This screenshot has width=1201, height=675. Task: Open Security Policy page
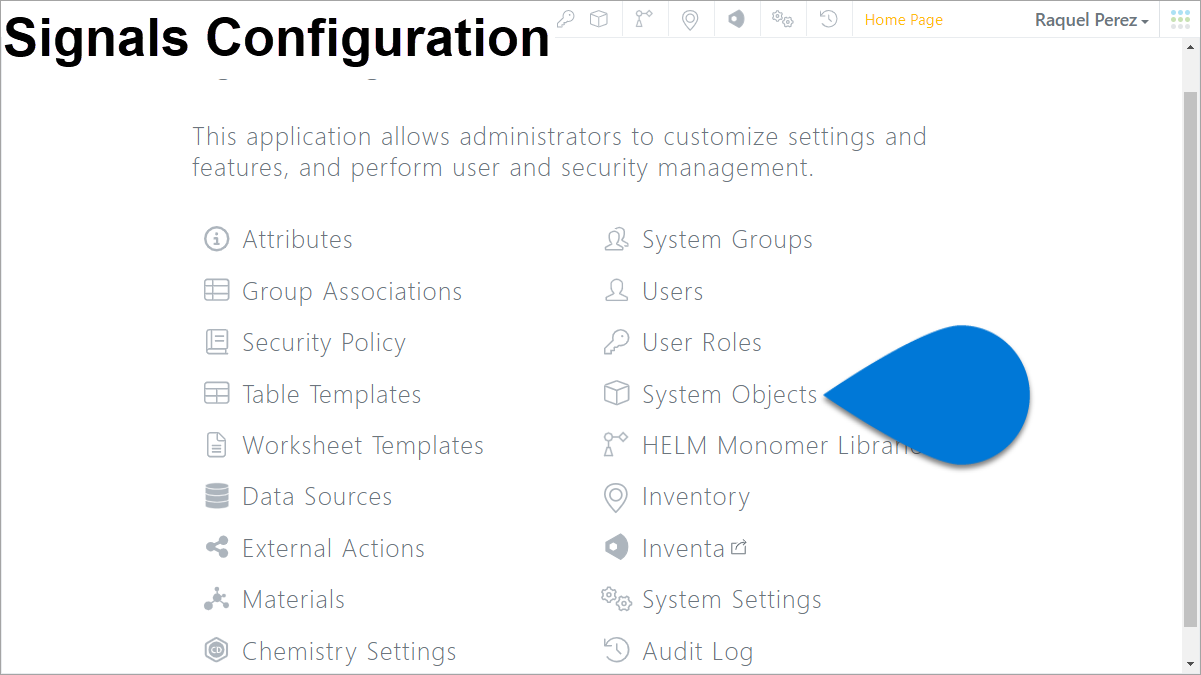pos(324,343)
